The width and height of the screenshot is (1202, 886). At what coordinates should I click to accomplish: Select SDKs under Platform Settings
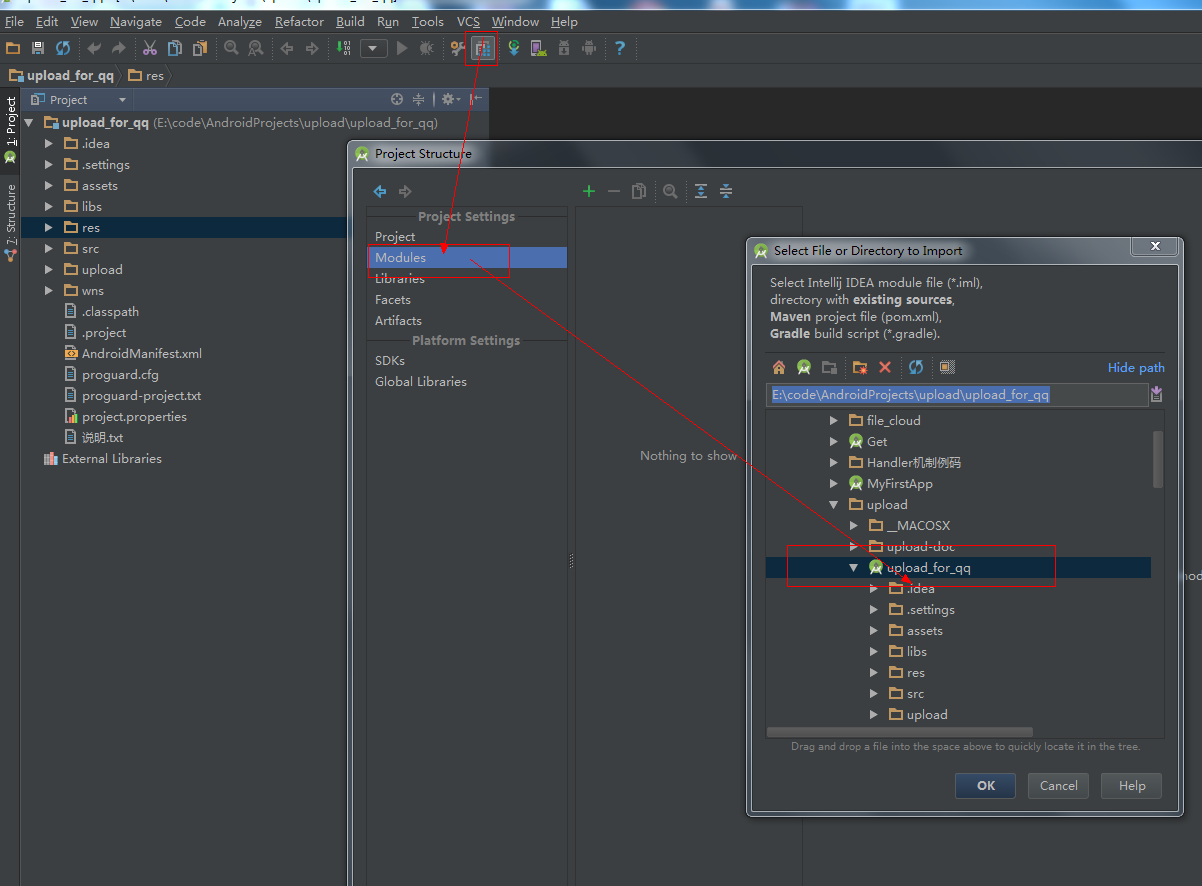pos(390,360)
